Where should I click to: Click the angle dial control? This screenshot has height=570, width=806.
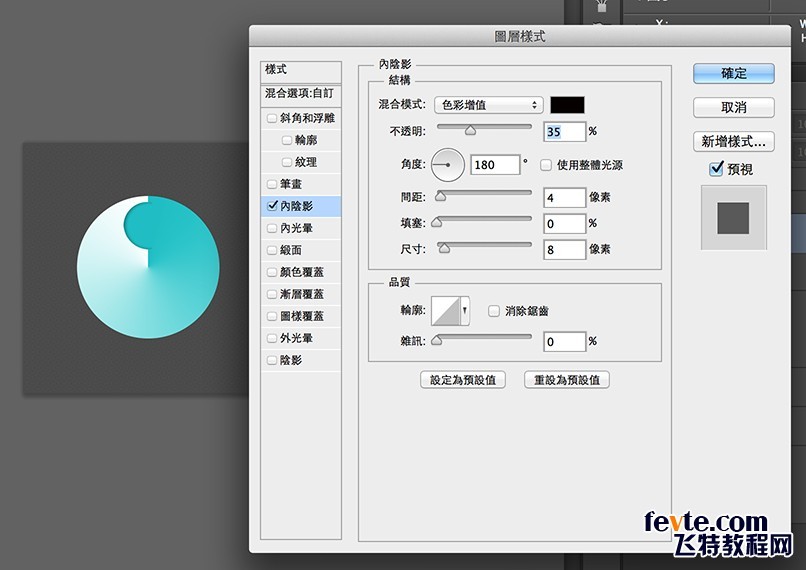click(448, 165)
